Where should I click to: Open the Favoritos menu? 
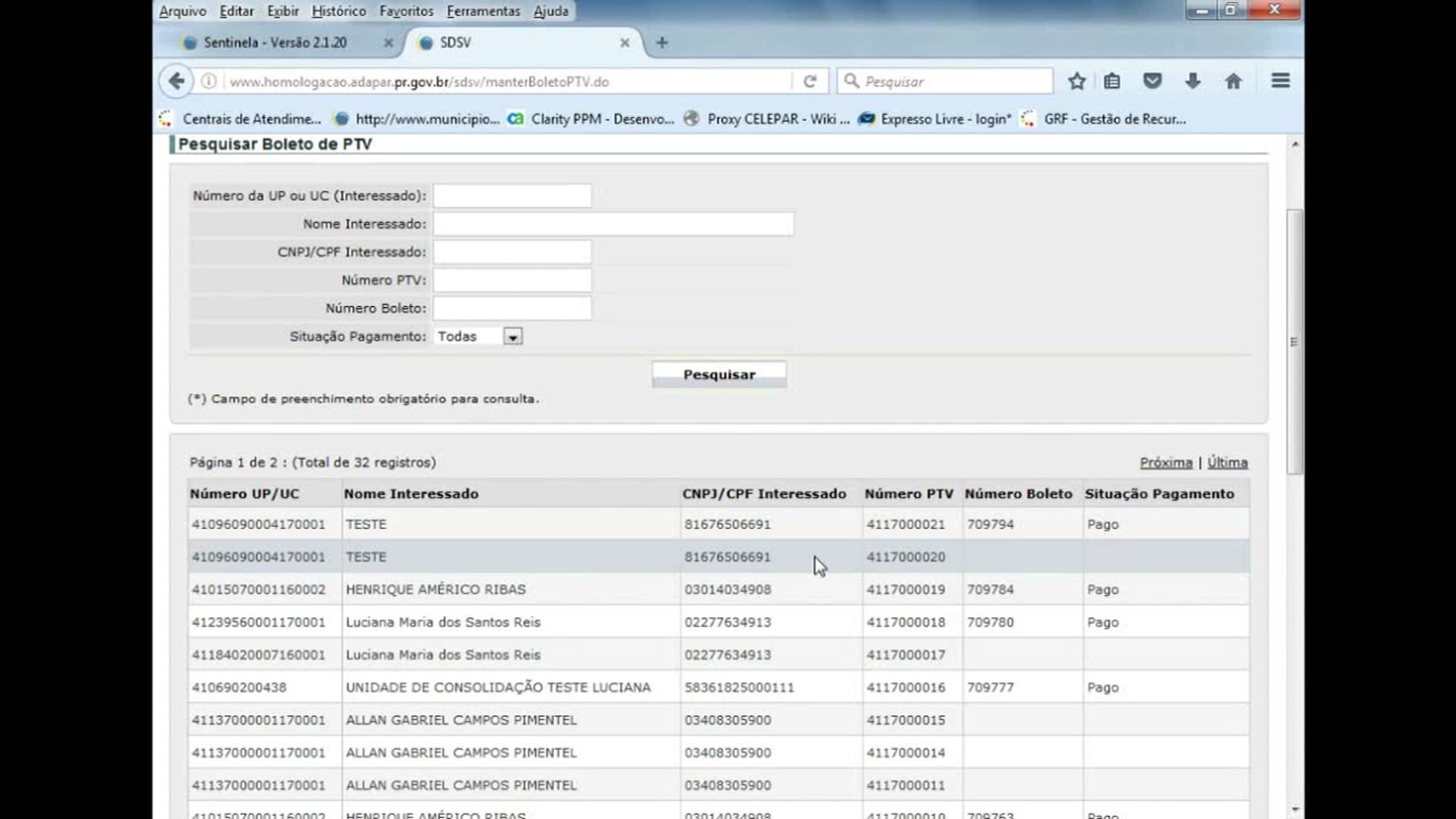(x=406, y=11)
